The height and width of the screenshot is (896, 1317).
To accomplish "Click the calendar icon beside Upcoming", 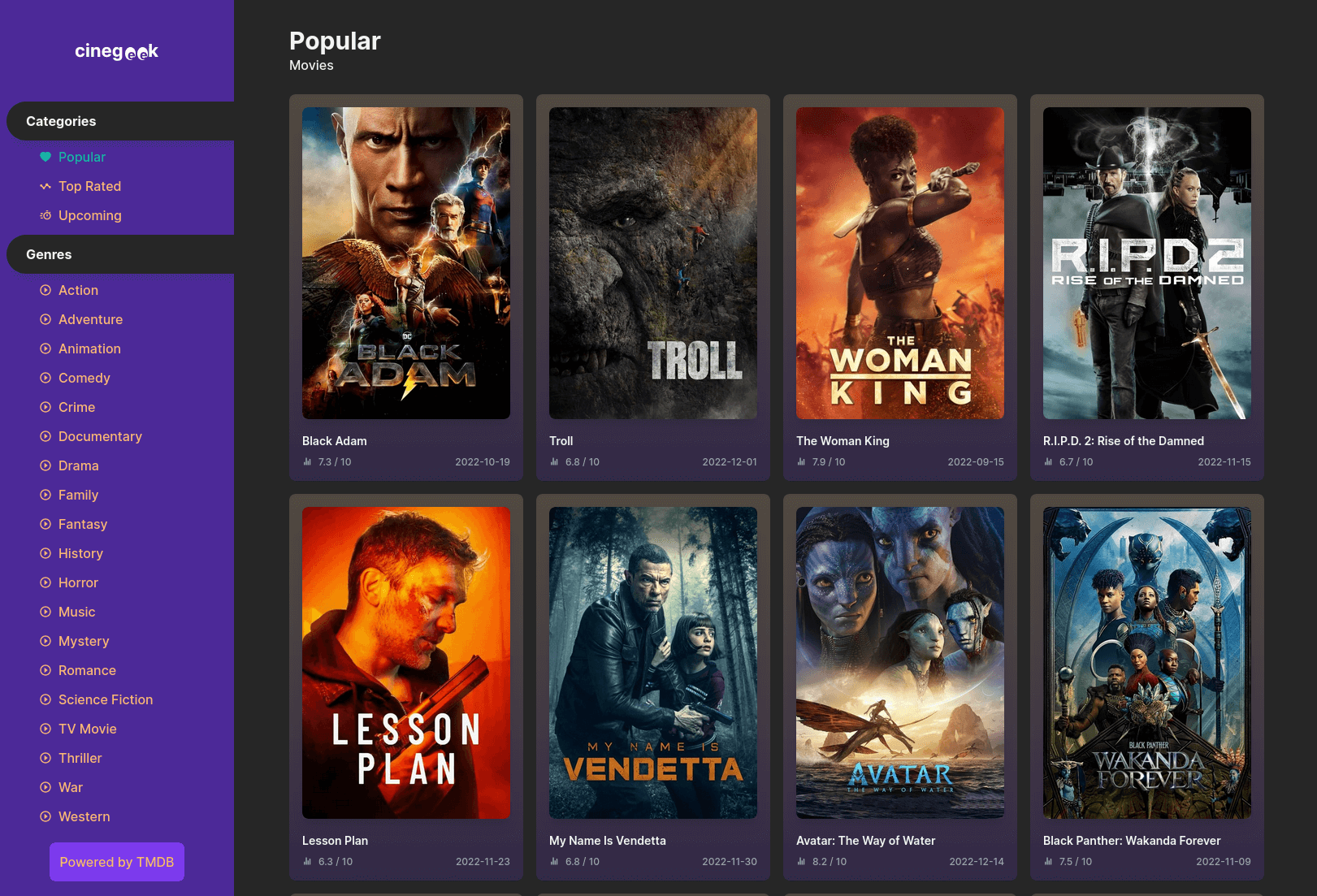I will [45, 215].
